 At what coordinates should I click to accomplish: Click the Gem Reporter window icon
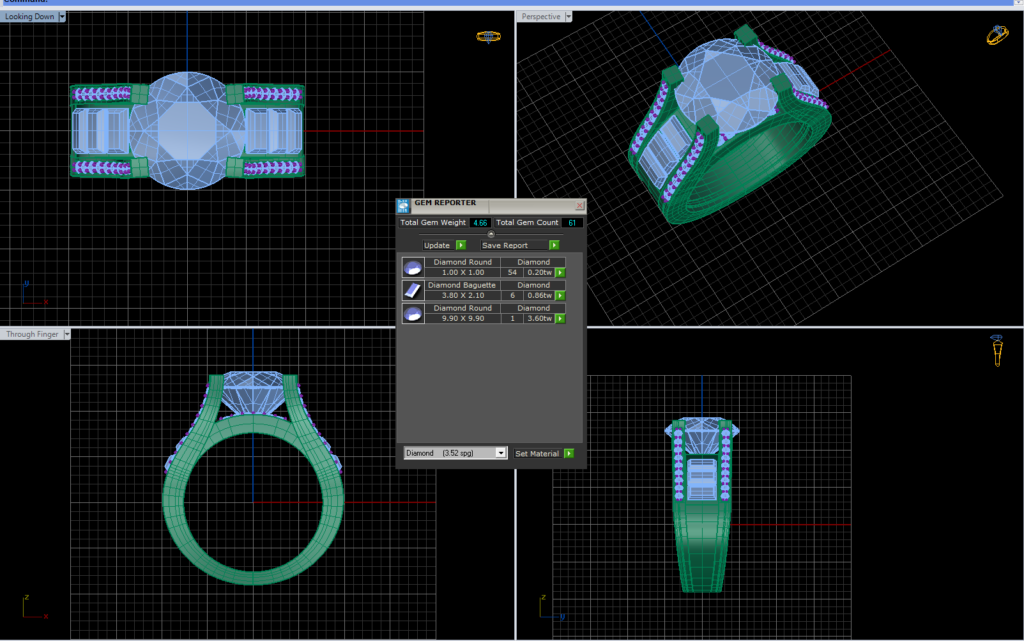[x=403, y=206]
